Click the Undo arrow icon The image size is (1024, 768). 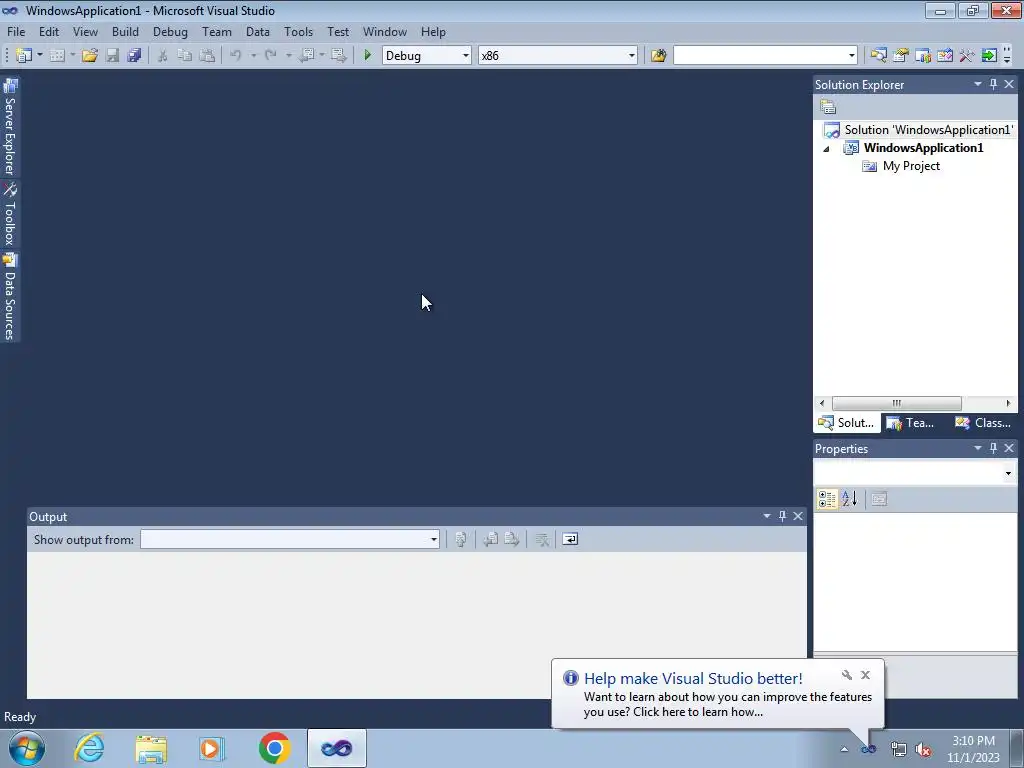point(236,56)
